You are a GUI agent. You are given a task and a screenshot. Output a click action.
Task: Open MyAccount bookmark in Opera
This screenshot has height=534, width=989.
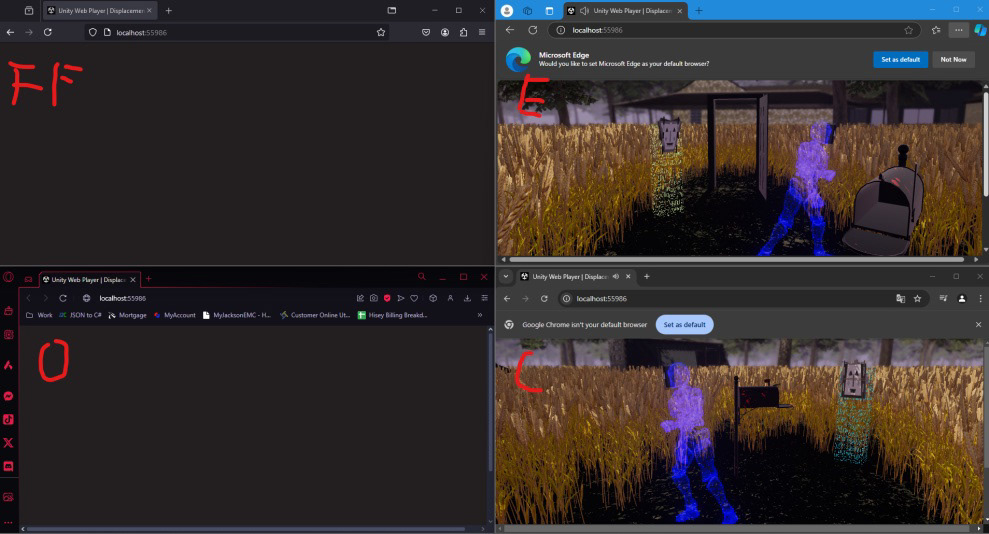(x=175, y=315)
